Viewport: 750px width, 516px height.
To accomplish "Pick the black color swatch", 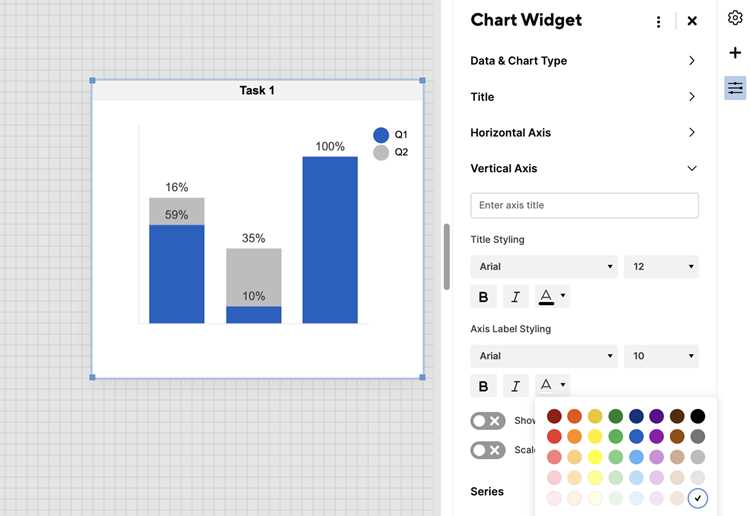I will pyautogui.click(x=697, y=416).
